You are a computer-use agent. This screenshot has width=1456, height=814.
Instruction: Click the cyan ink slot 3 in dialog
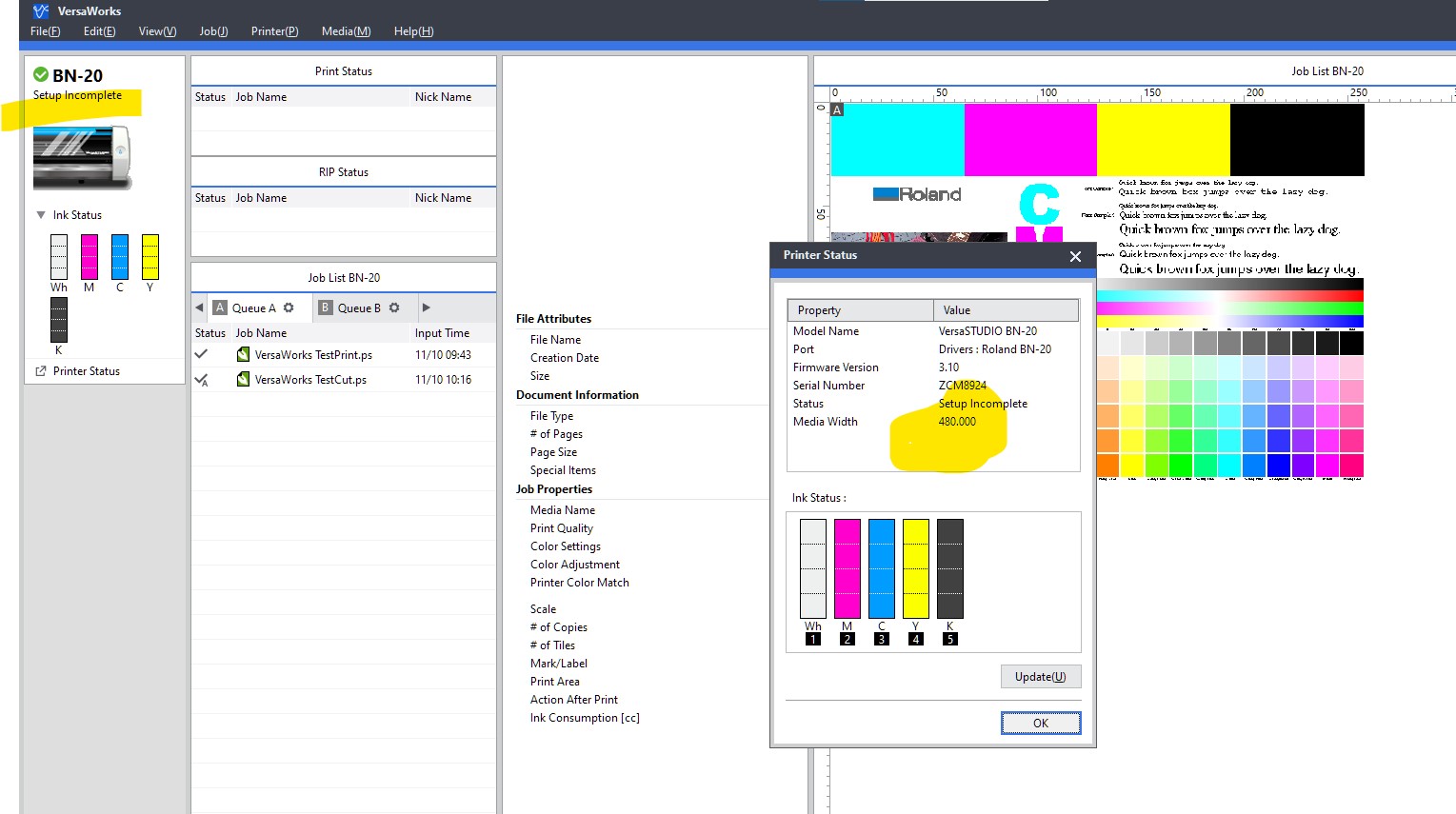point(882,569)
